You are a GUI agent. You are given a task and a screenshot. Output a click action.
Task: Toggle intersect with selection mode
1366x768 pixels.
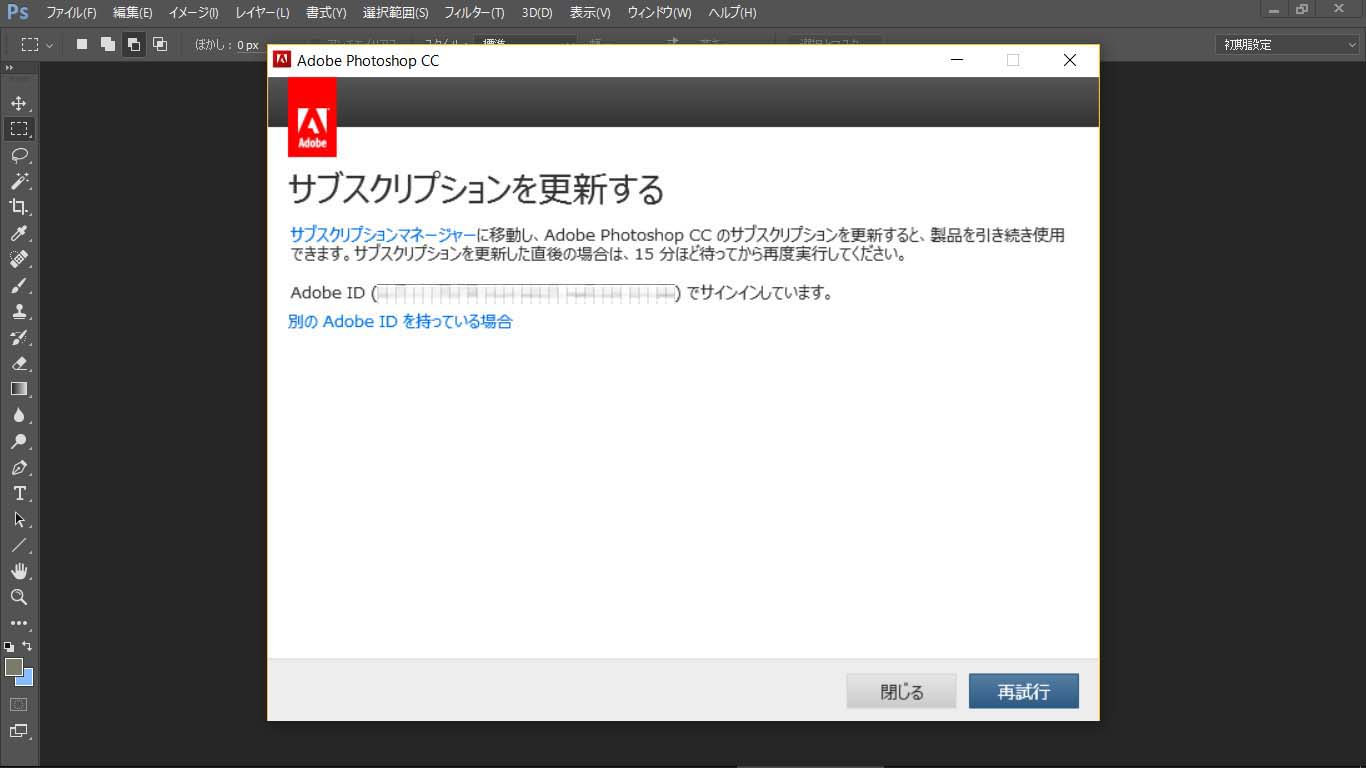tap(160, 44)
